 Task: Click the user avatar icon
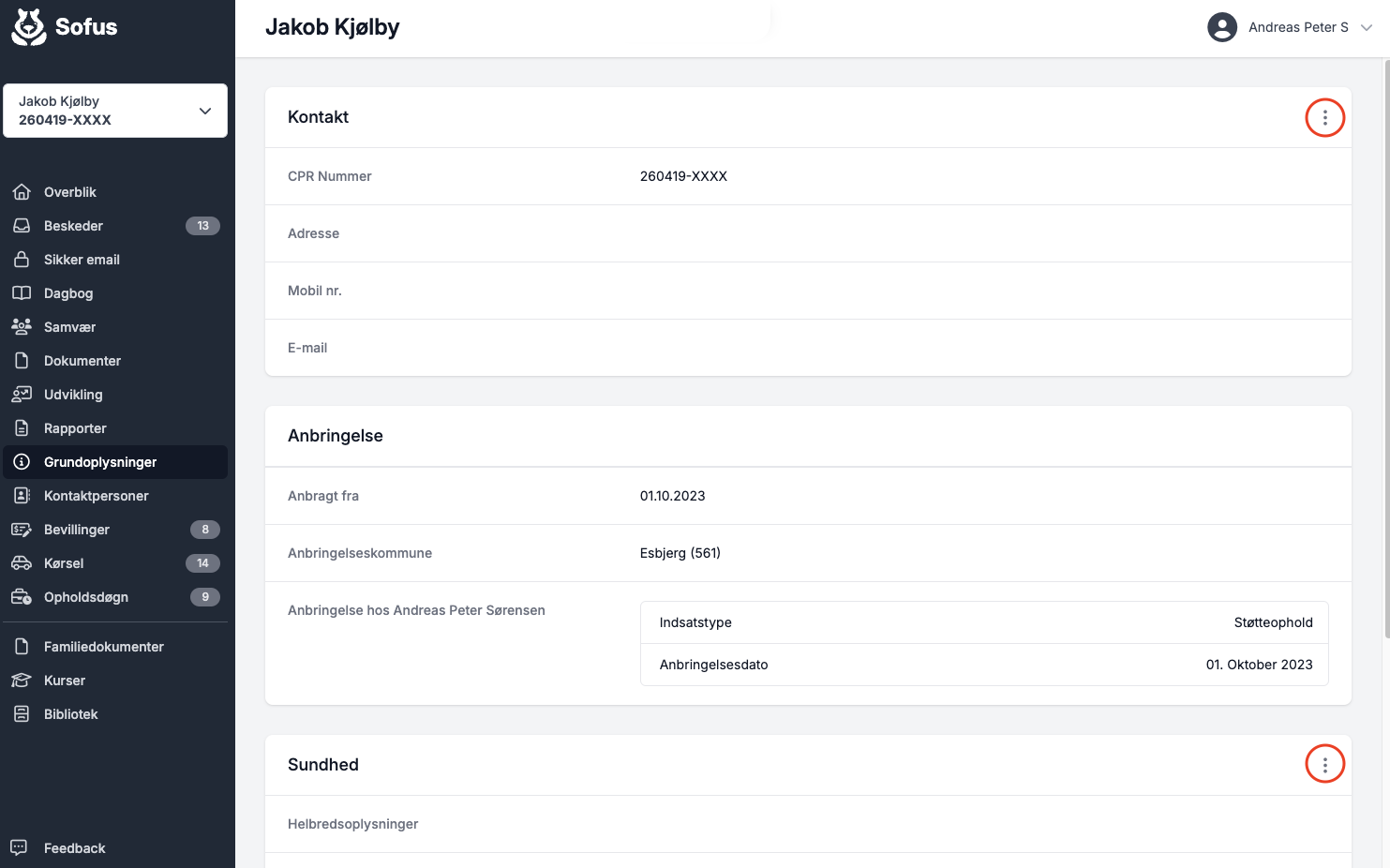[x=1221, y=27]
